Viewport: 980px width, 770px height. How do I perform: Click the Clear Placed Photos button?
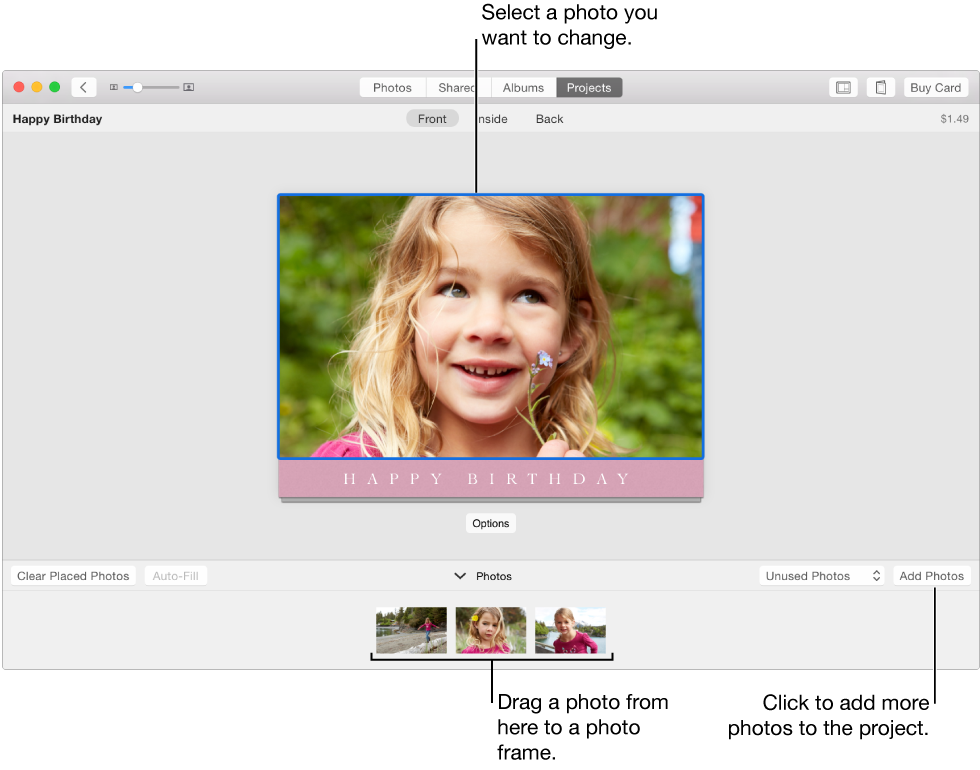click(x=71, y=575)
